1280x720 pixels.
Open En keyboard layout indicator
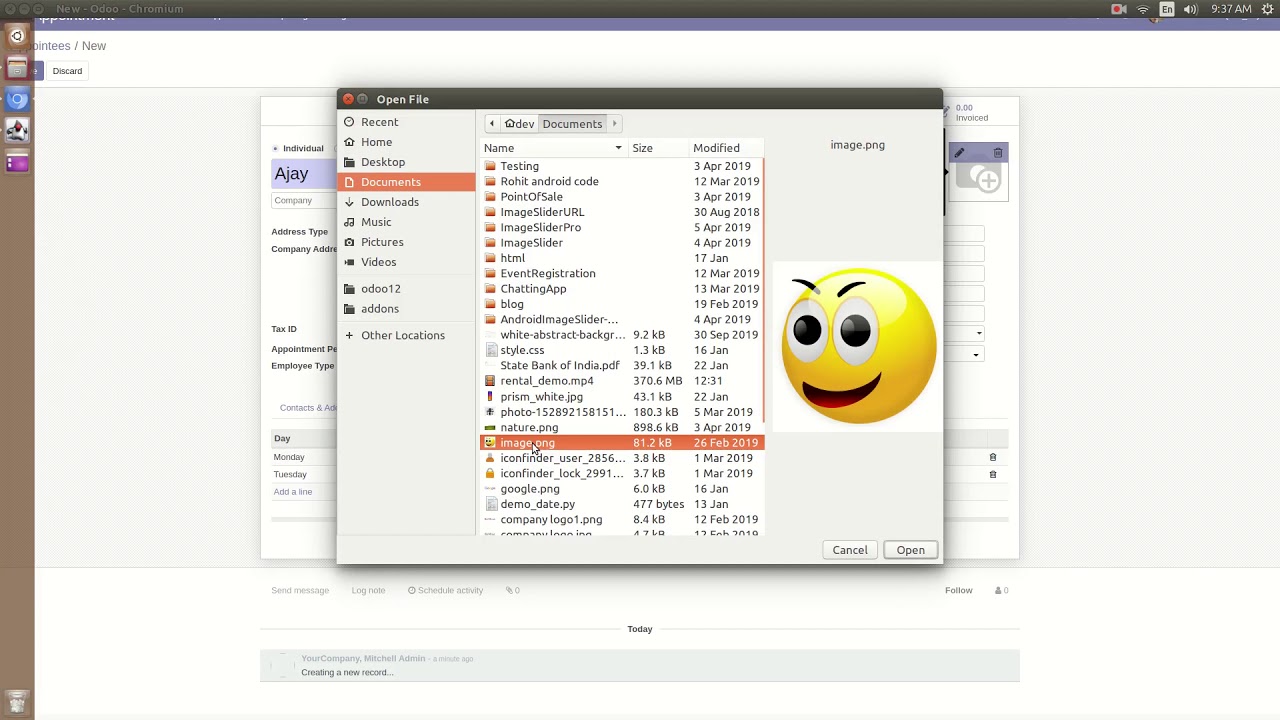click(x=1167, y=9)
